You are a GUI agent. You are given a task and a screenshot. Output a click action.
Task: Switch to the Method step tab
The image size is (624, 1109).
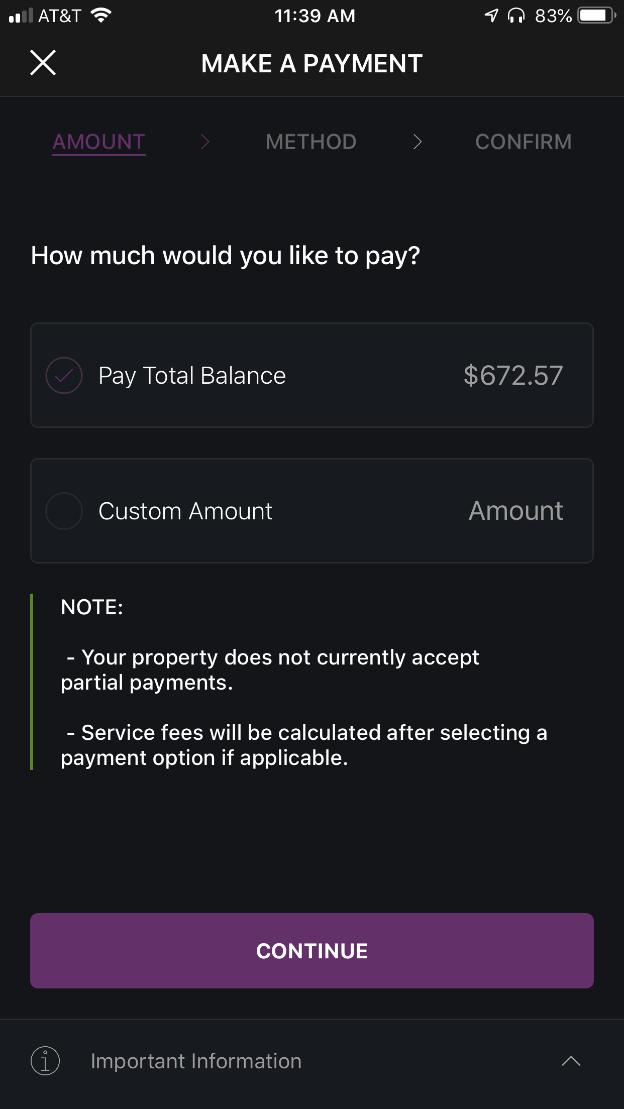pos(311,141)
